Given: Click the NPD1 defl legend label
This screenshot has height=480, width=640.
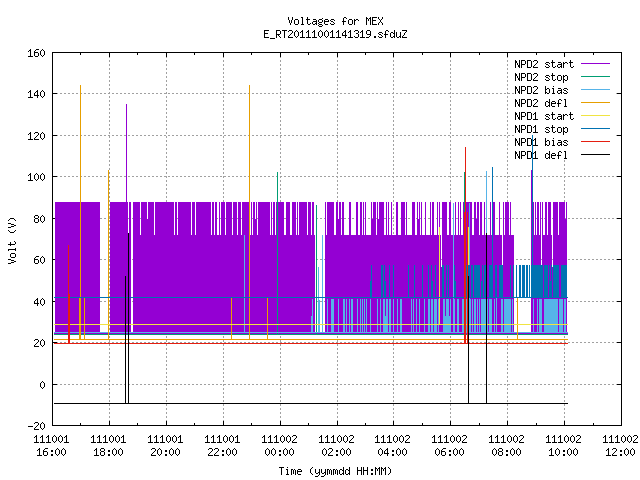Looking at the screenshot, I should (541, 155).
